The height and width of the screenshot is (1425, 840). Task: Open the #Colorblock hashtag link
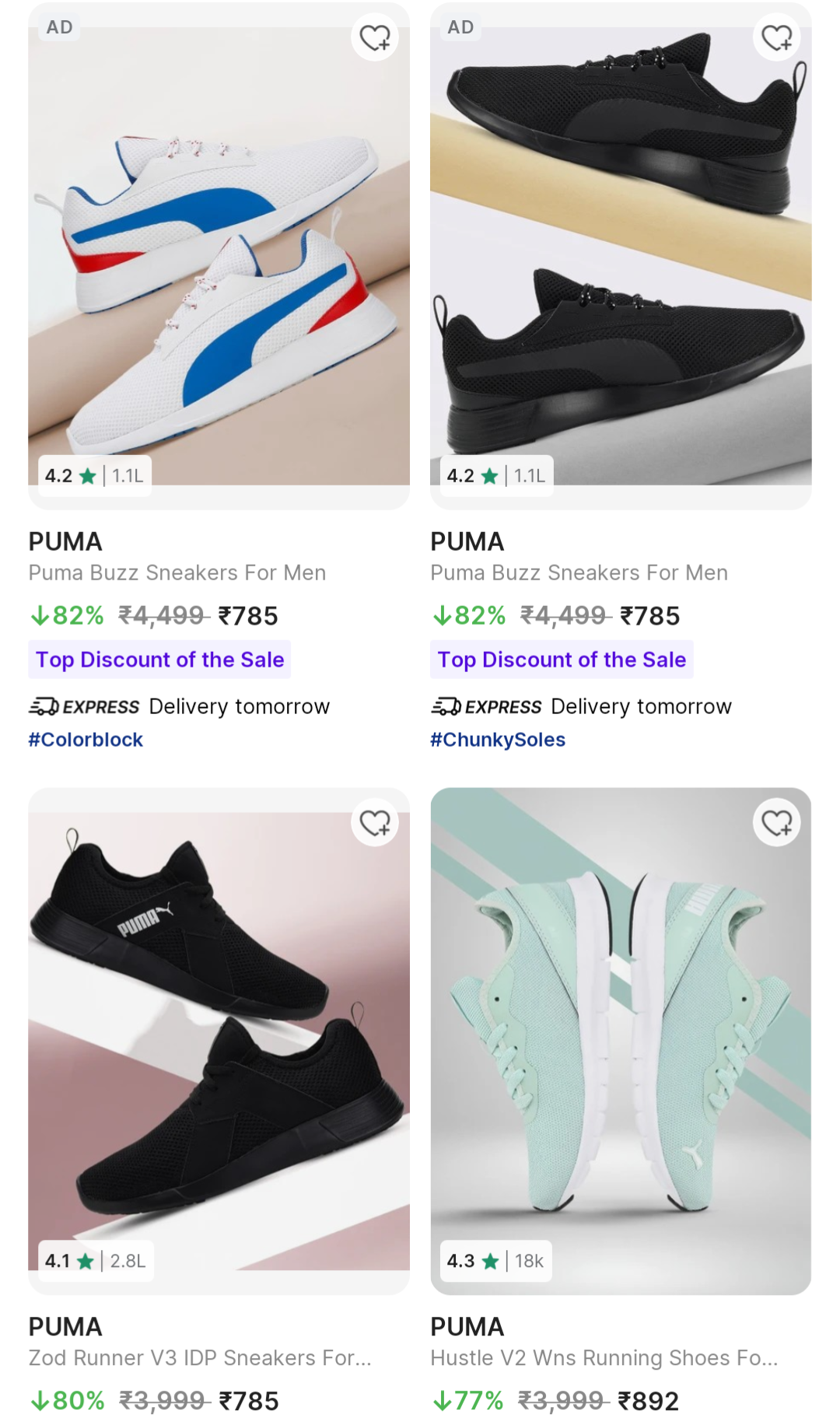pos(86,740)
